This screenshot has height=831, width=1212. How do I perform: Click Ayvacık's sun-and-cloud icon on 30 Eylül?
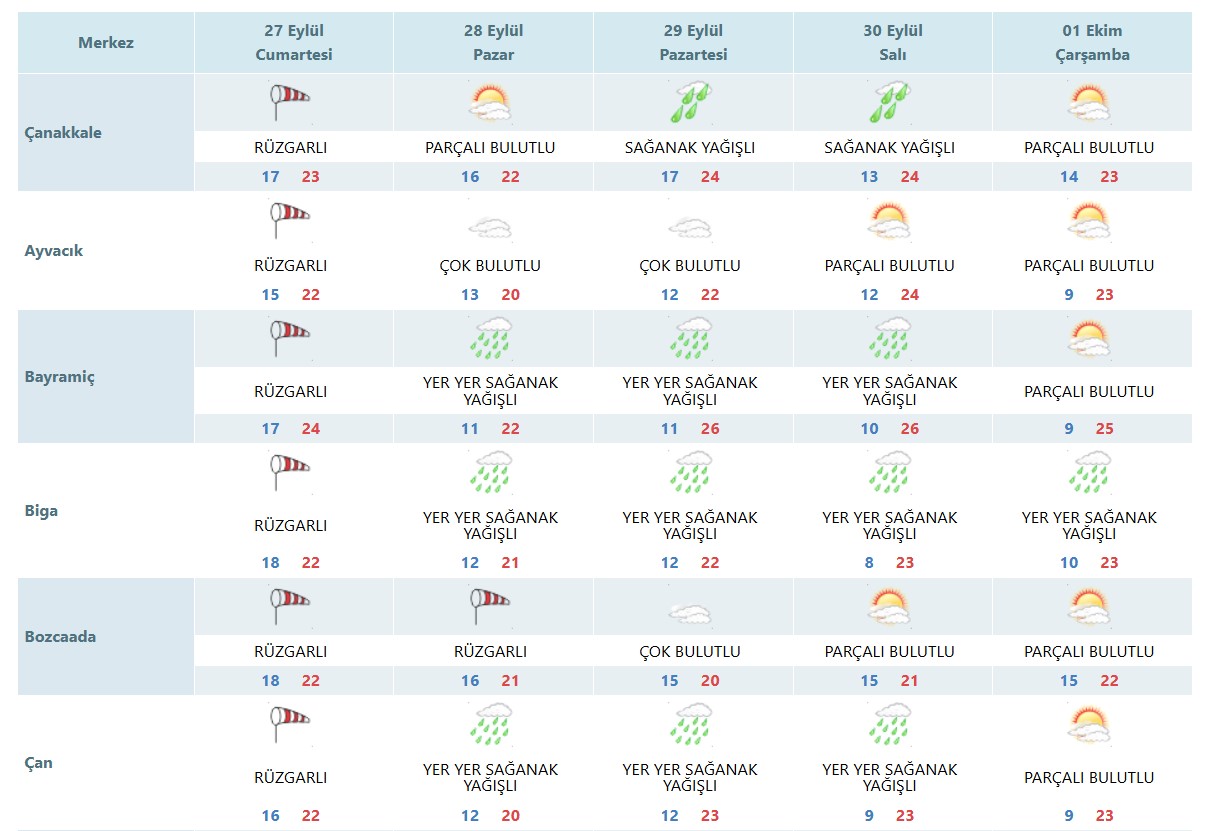(x=889, y=220)
